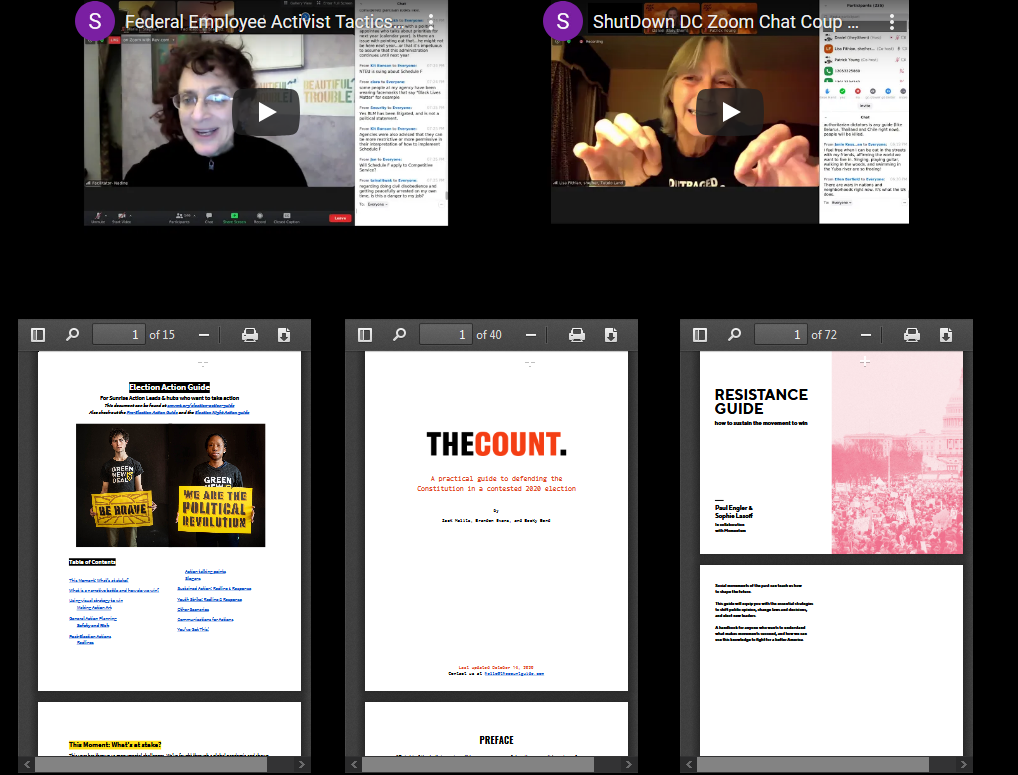This screenshot has height=775, width=1018.
Task: Click horizontal scrollbar thumb of The Count PDF
Action: [x=479, y=765]
